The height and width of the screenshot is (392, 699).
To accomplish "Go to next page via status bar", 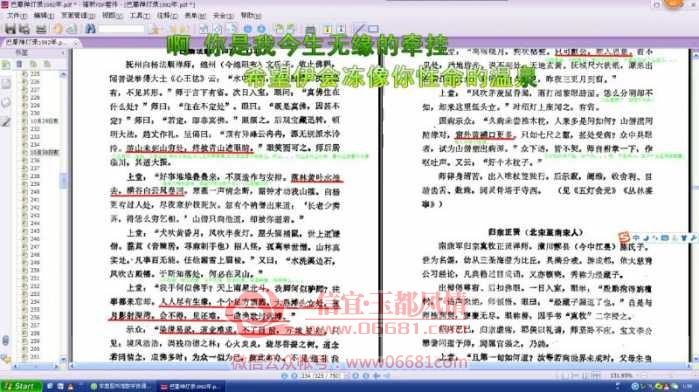I will tap(356, 376).
